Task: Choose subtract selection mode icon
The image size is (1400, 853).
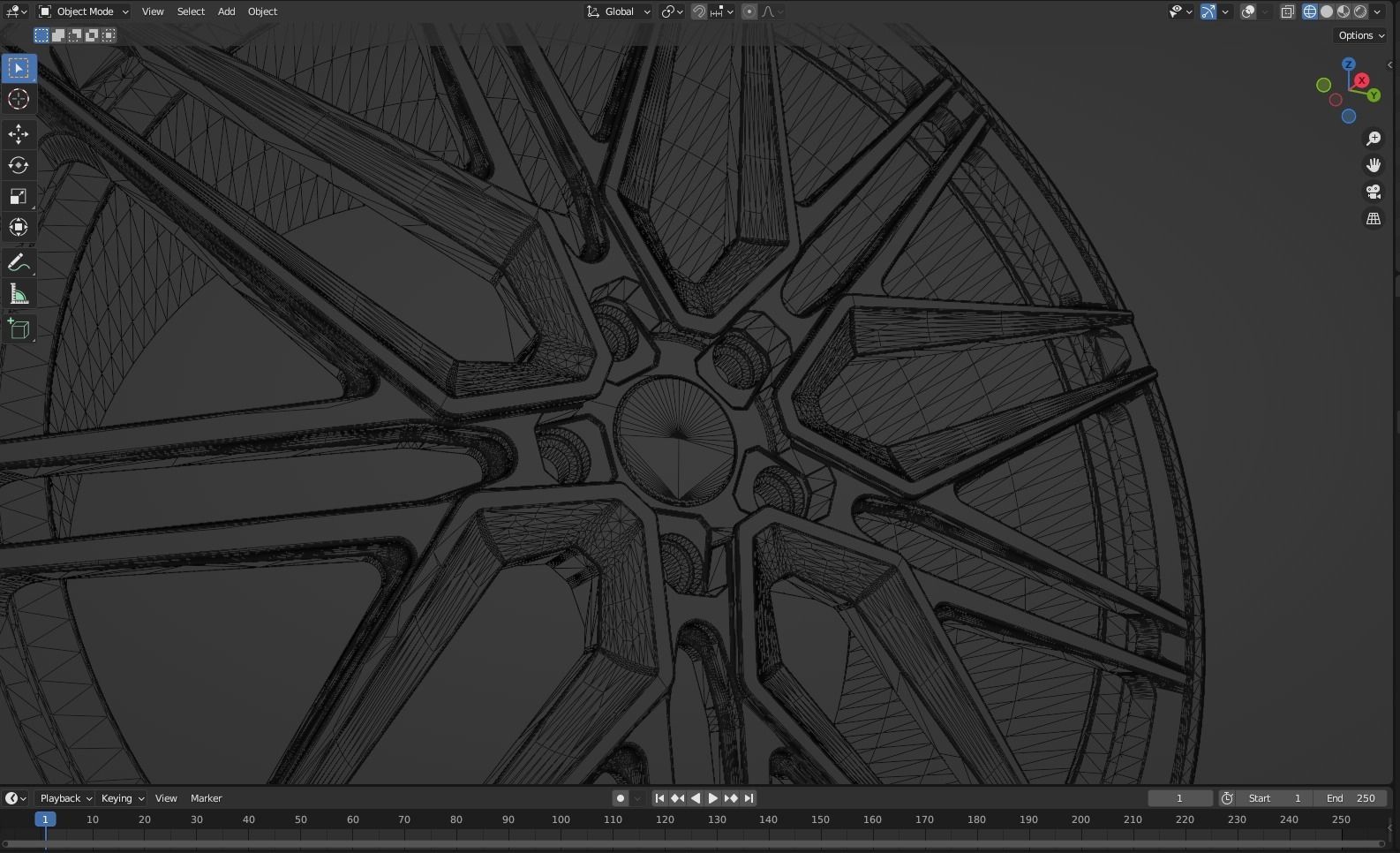Action: (75, 35)
